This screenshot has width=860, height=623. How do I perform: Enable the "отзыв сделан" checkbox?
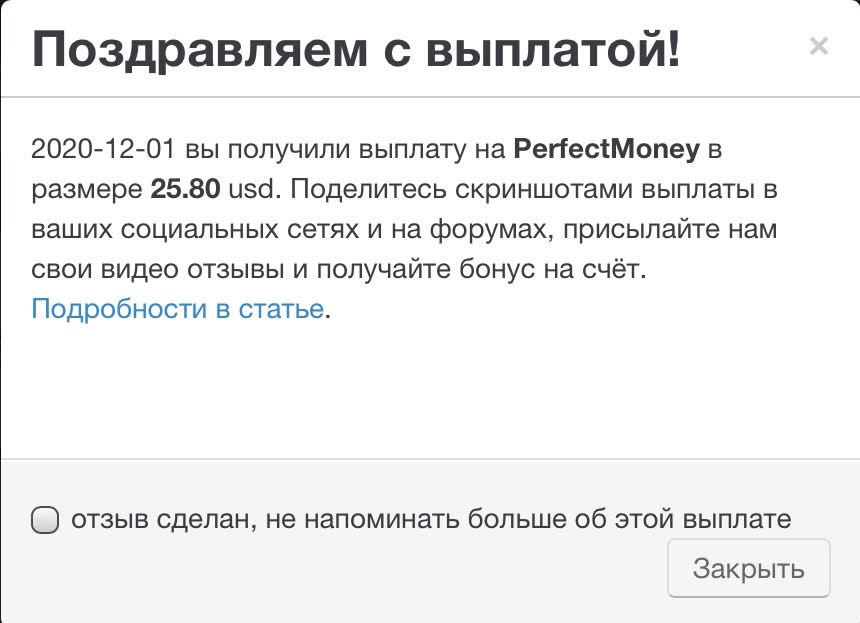click(x=45, y=520)
